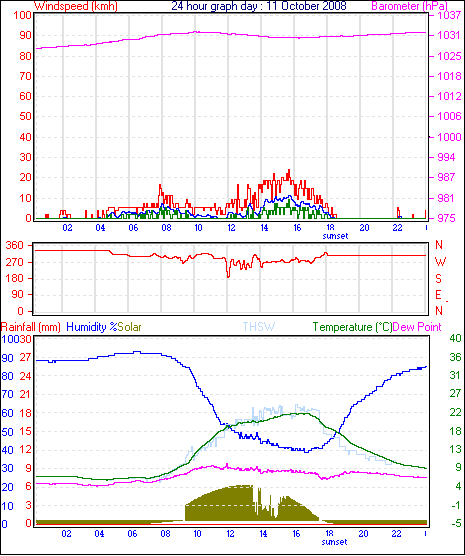This screenshot has width=465, height=556.
Task: Click the '21' rainfall scale value
Action: 26,394
